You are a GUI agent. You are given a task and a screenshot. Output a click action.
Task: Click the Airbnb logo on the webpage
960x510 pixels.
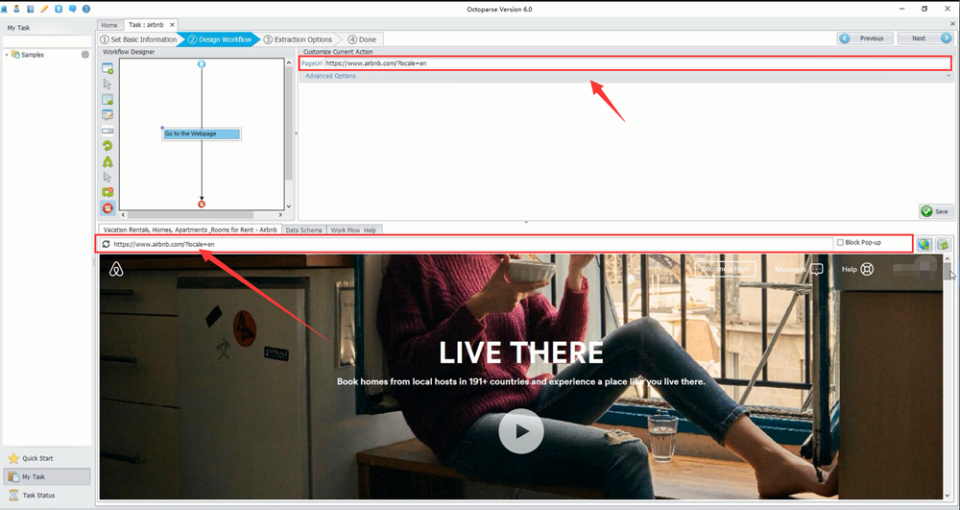[116, 269]
